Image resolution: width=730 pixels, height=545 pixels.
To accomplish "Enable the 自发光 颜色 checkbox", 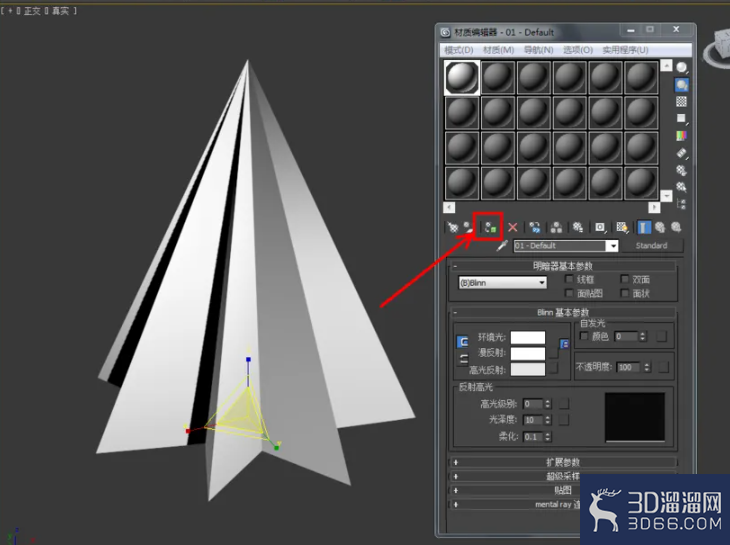I will click(584, 336).
